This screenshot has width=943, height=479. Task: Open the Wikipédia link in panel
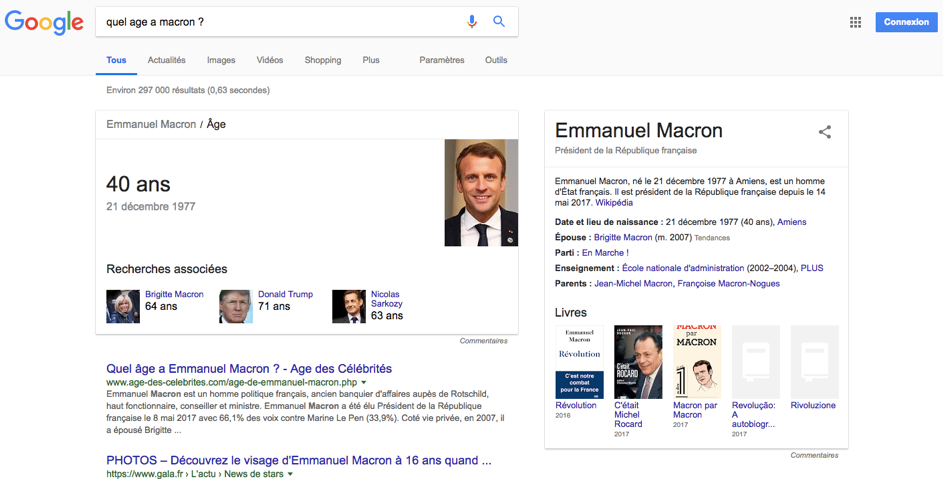click(x=614, y=203)
